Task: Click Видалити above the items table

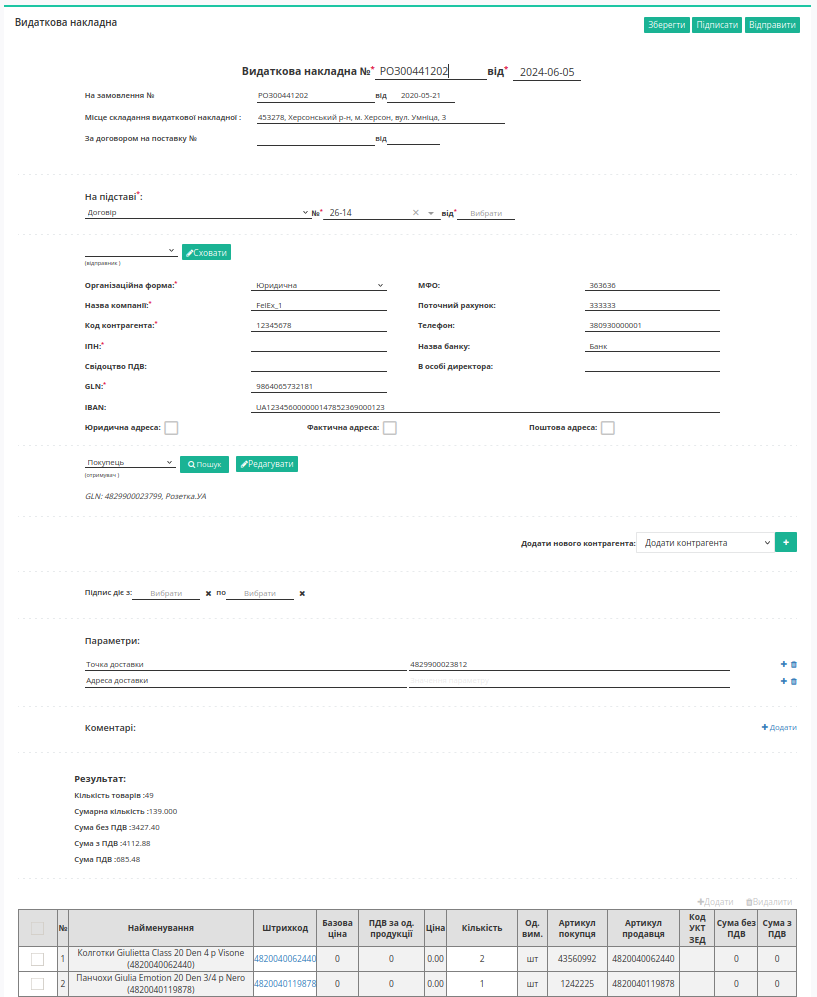Action: pyautogui.click(x=769, y=902)
